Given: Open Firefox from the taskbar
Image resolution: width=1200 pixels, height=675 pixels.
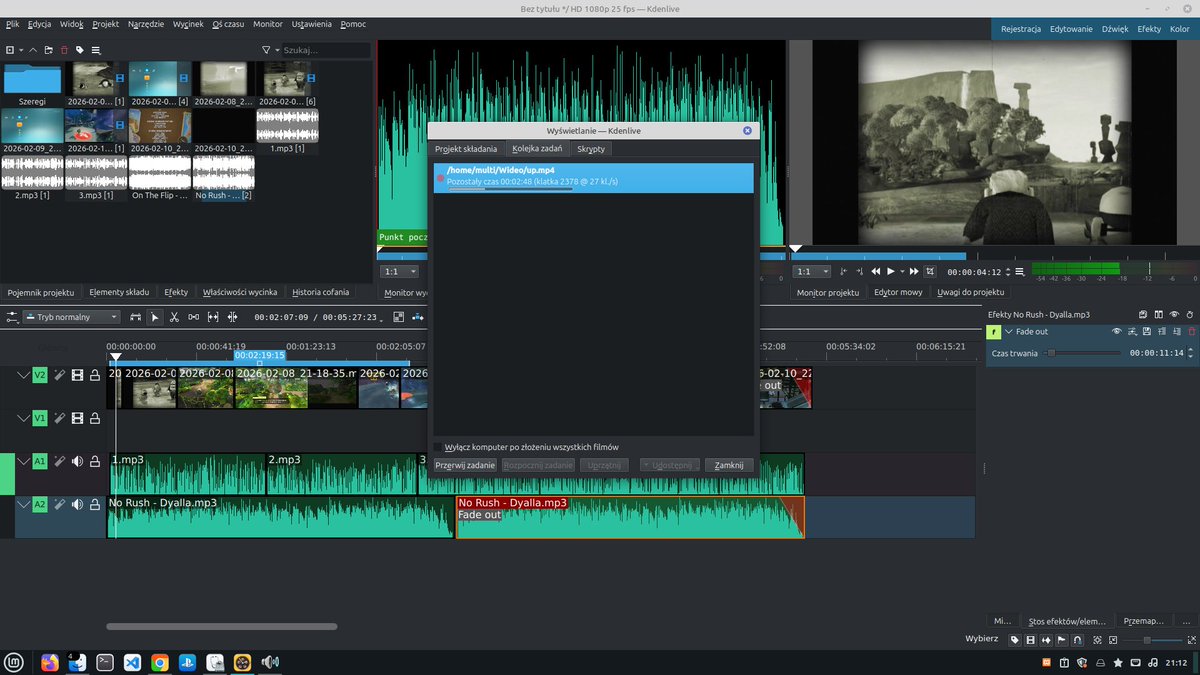Looking at the screenshot, I should click(x=50, y=662).
